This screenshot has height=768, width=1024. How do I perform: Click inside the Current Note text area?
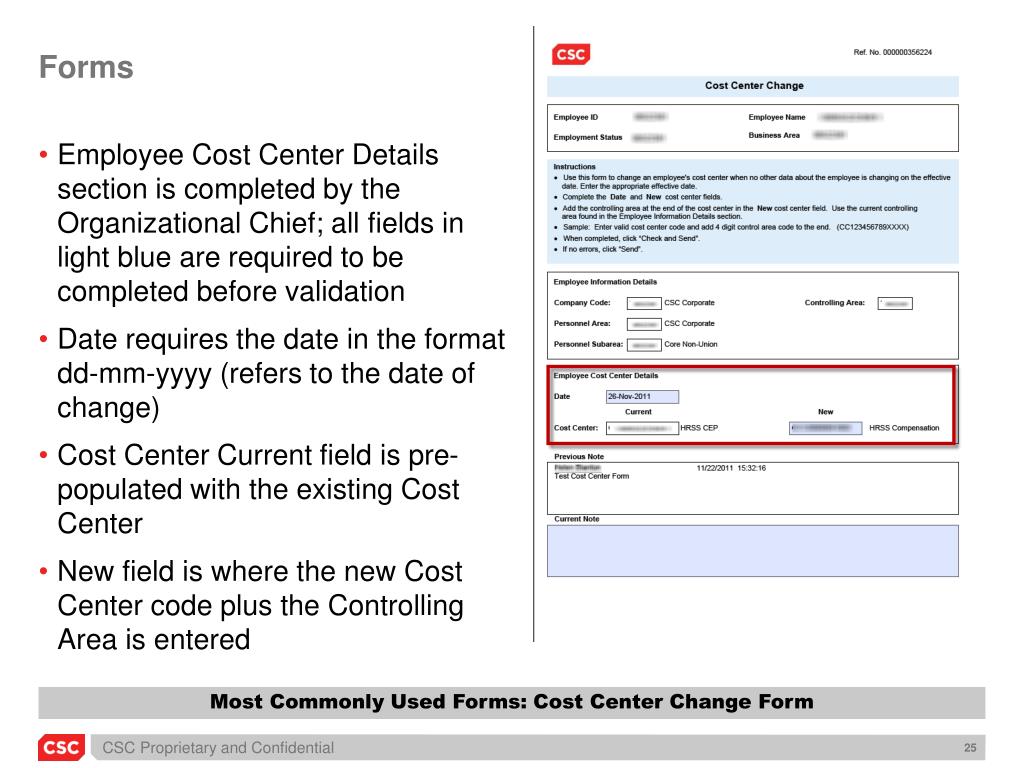point(752,551)
